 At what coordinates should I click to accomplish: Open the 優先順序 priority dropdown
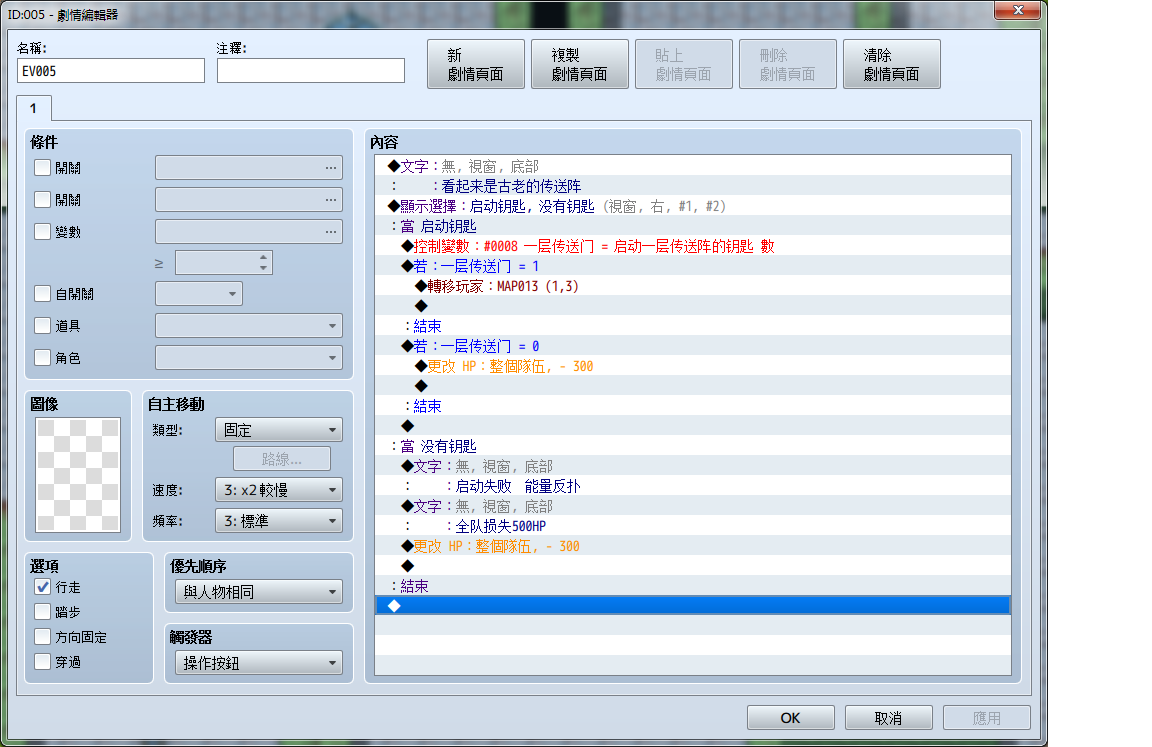(x=259, y=591)
